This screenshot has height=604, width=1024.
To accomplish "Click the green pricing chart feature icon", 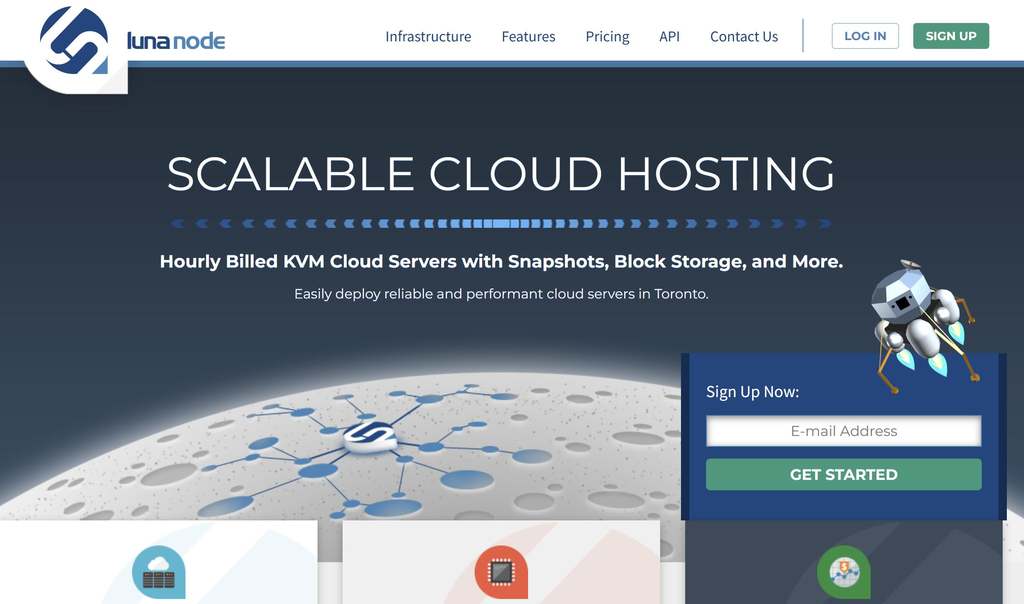I will pos(844,572).
